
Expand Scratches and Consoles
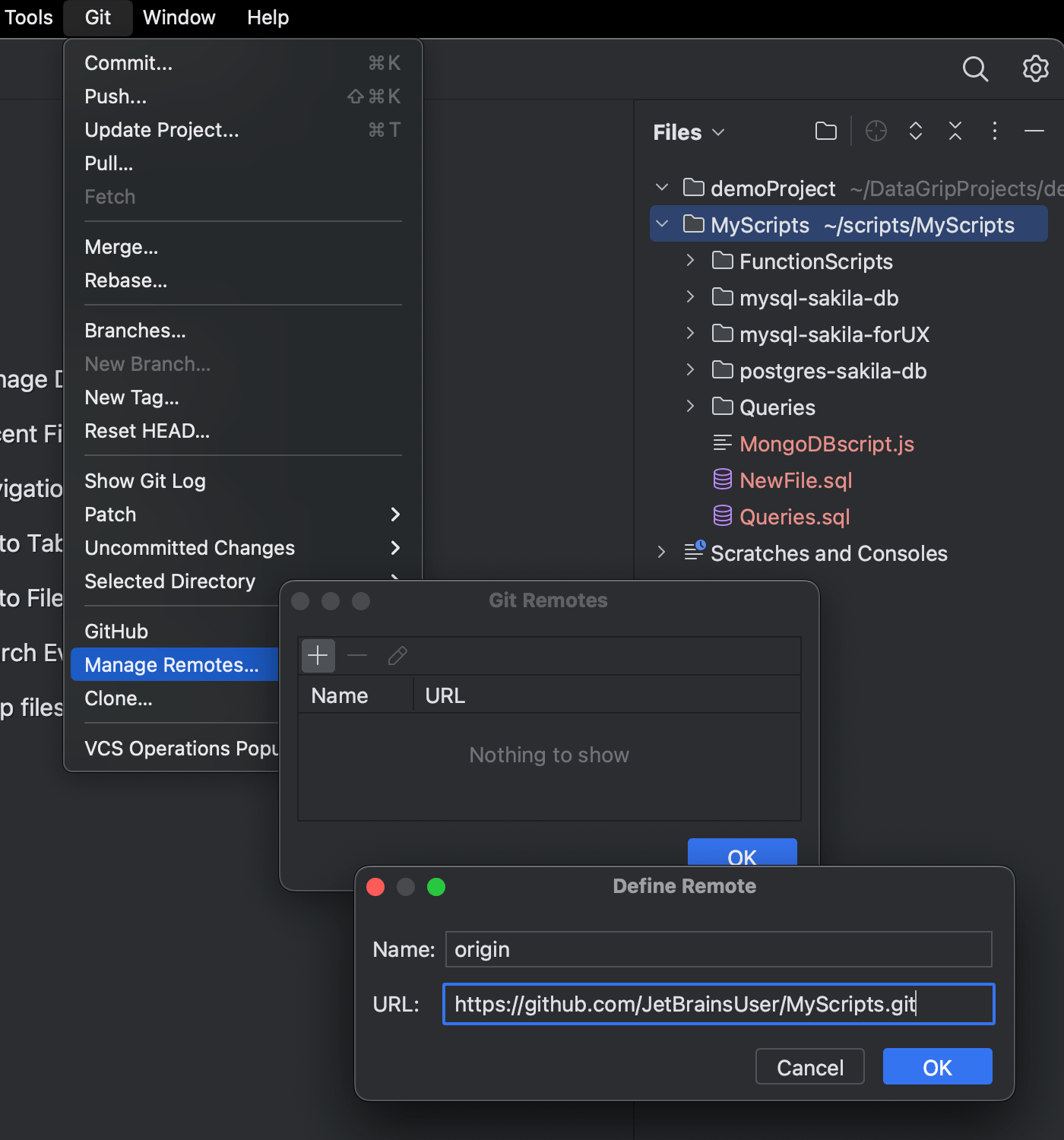click(x=660, y=553)
